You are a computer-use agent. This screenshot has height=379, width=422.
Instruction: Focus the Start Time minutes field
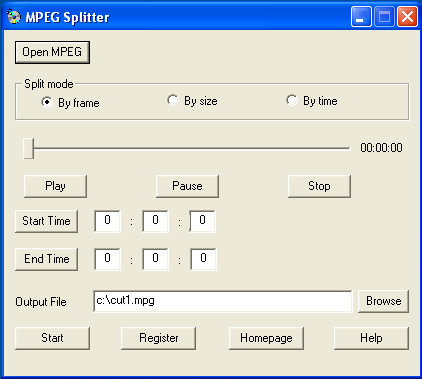pos(155,221)
